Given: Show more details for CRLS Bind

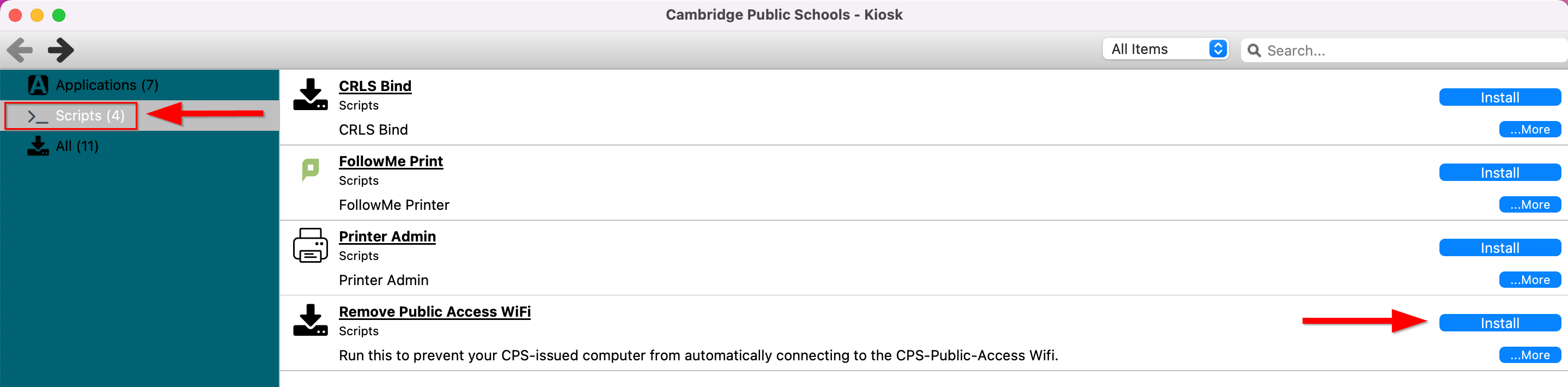Looking at the screenshot, I should (1529, 129).
